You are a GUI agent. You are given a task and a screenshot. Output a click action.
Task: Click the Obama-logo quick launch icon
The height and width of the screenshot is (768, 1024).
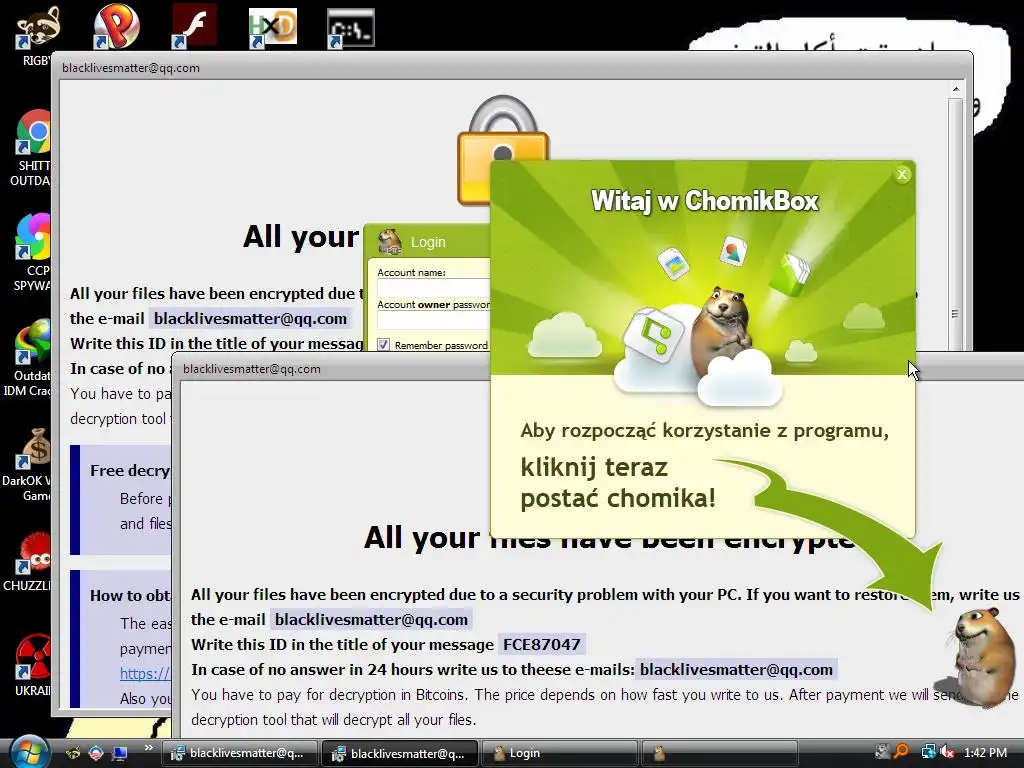96,753
